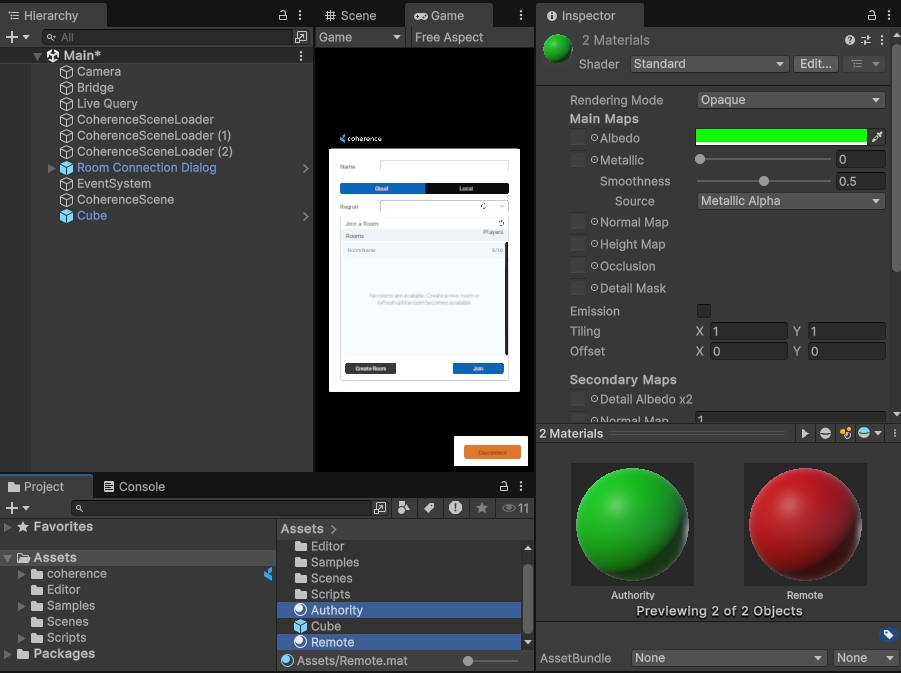This screenshot has height=673, width=901.
Task: Click the favorites star icon in Project toolbar
Action: 481,508
